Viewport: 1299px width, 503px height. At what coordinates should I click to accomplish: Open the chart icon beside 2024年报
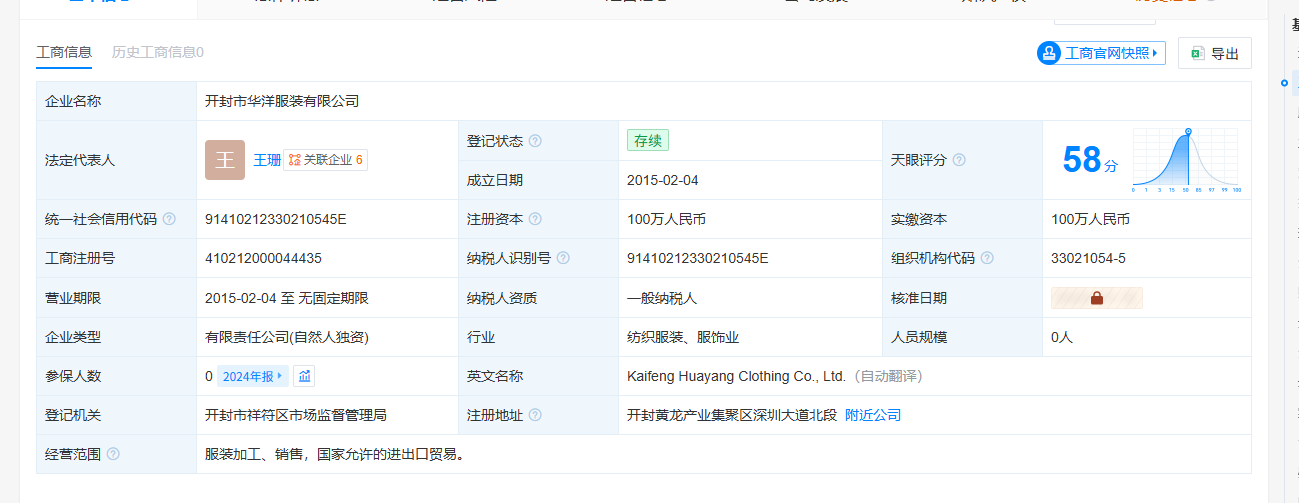click(x=305, y=376)
